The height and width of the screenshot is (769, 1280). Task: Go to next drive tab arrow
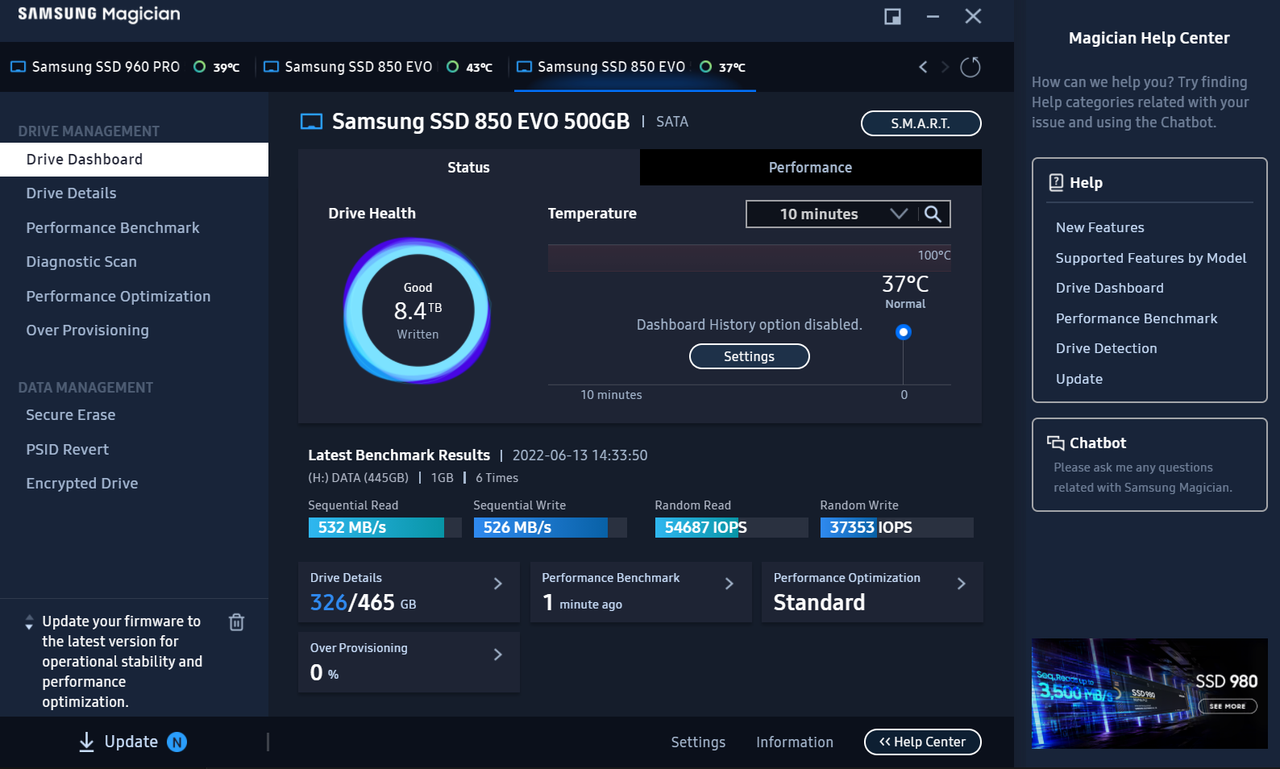pos(946,67)
